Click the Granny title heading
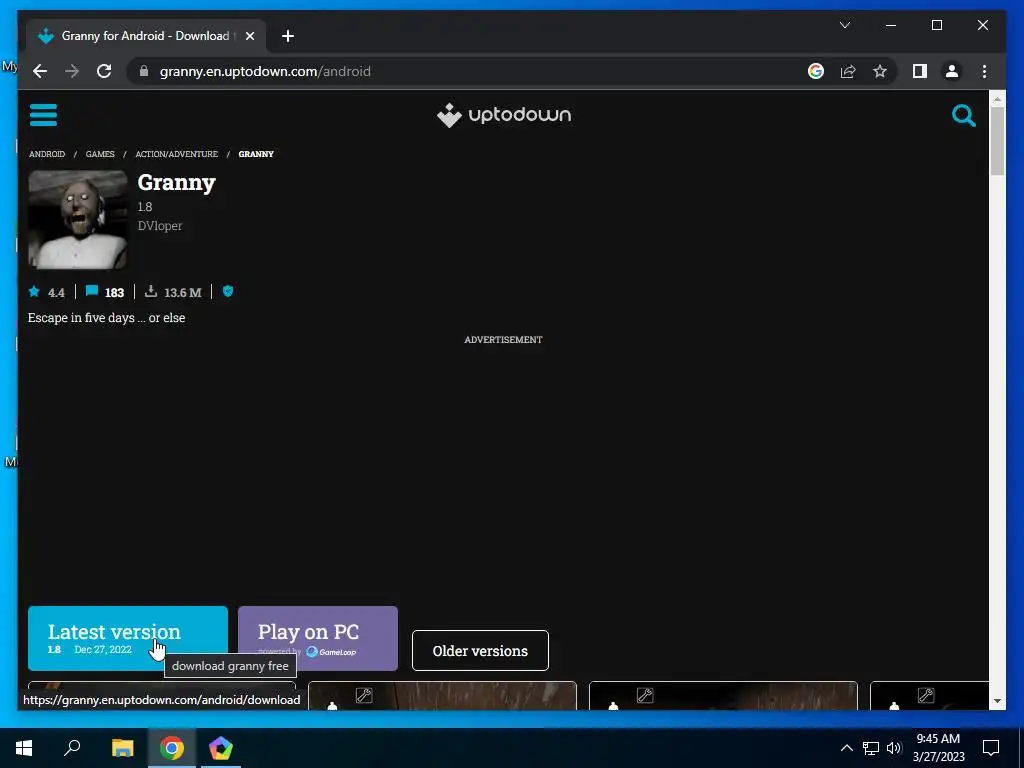The height and width of the screenshot is (768, 1024). tap(176, 182)
